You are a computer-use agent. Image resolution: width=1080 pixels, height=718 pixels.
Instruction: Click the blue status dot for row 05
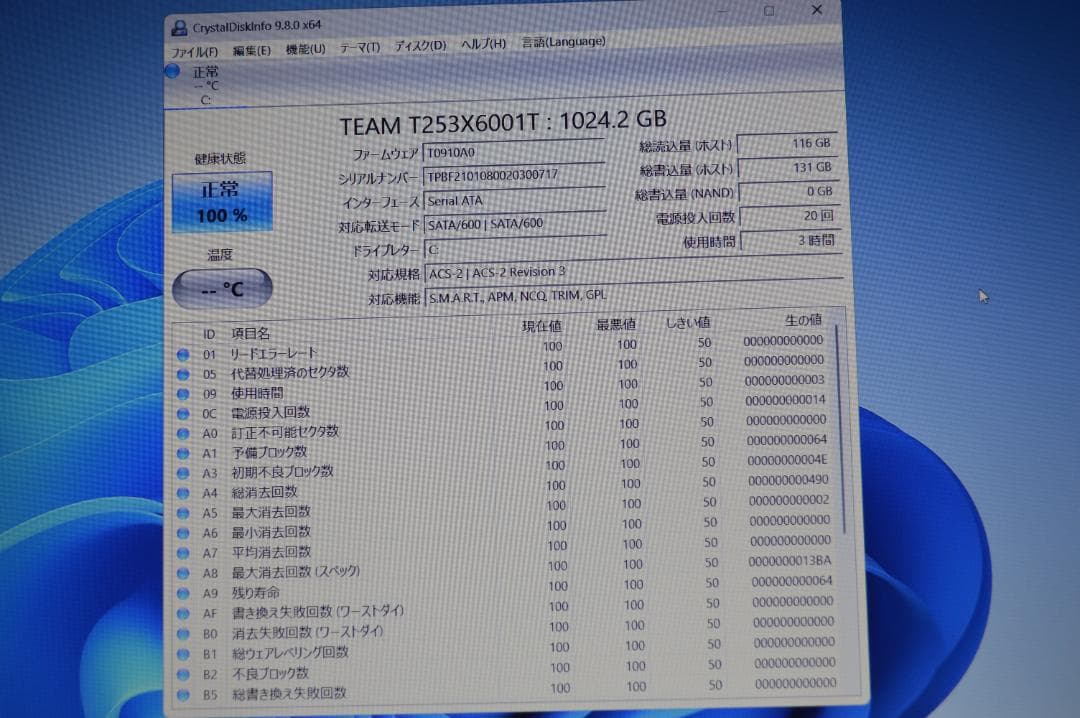tap(183, 375)
